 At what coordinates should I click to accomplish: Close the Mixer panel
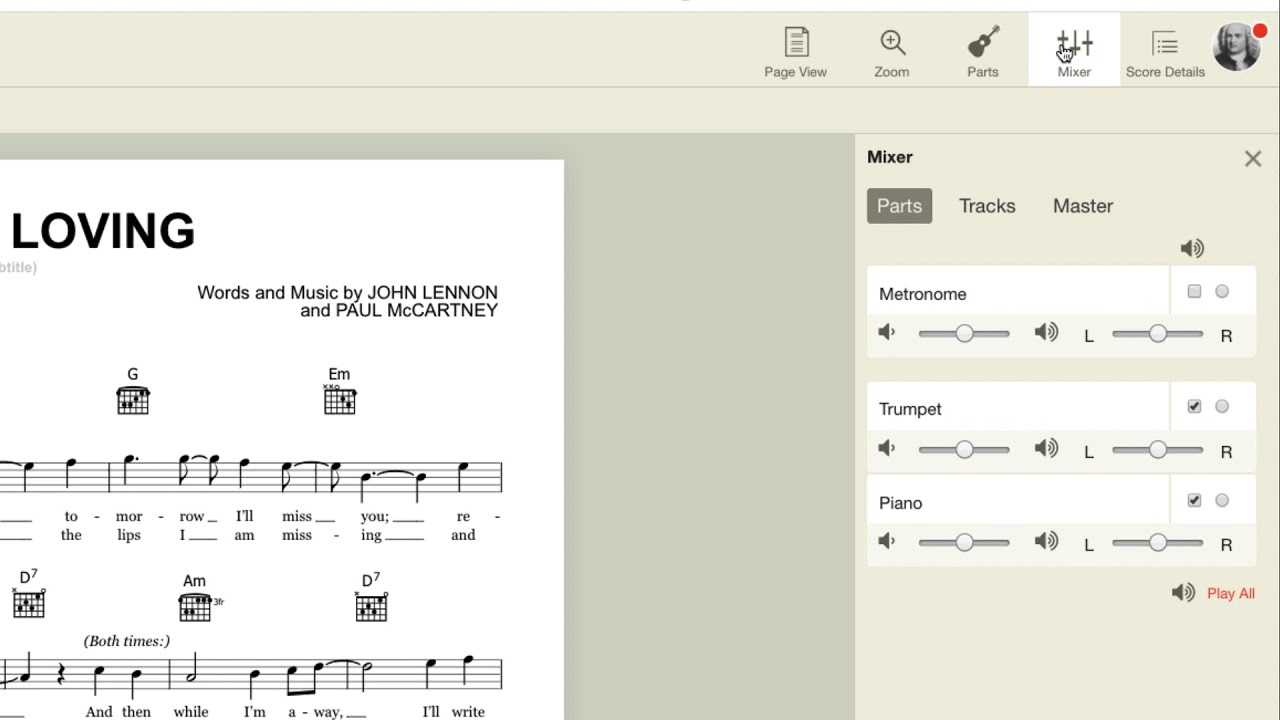[1253, 159]
